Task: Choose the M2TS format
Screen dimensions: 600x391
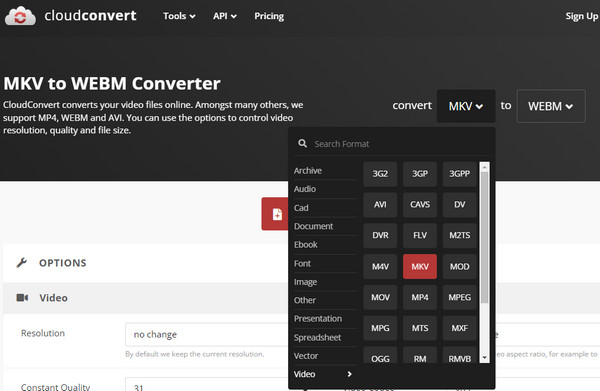Action: 460,235
